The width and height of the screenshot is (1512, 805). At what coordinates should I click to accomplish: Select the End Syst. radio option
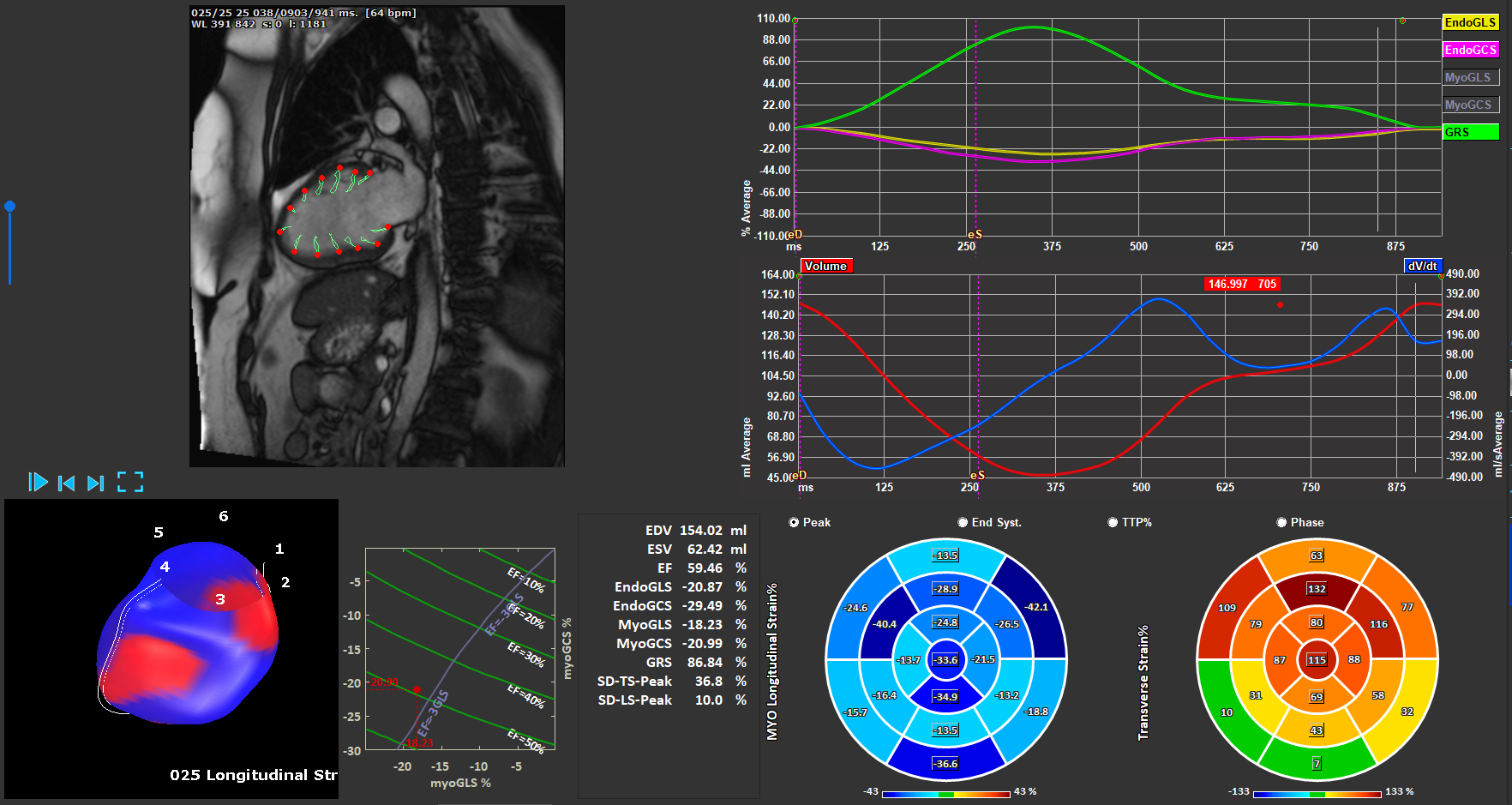coord(963,522)
